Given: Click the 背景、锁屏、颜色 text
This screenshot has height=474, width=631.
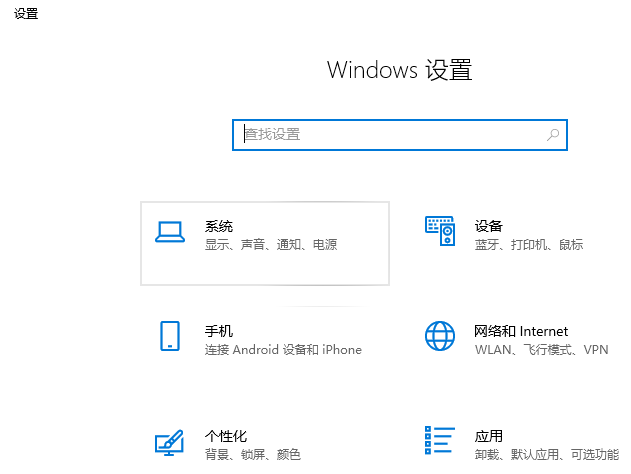Looking at the screenshot, I should (x=252, y=455).
